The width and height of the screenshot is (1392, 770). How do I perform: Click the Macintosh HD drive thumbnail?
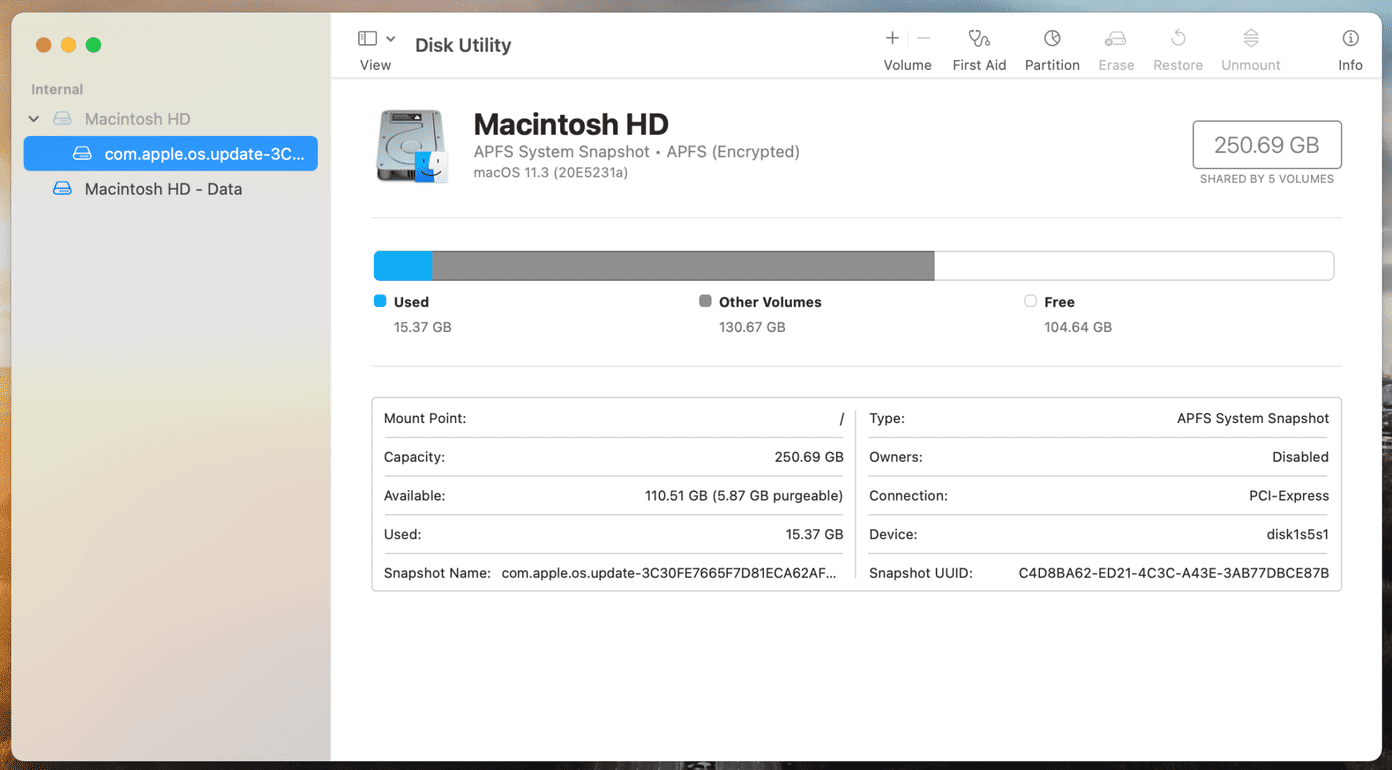coord(412,147)
